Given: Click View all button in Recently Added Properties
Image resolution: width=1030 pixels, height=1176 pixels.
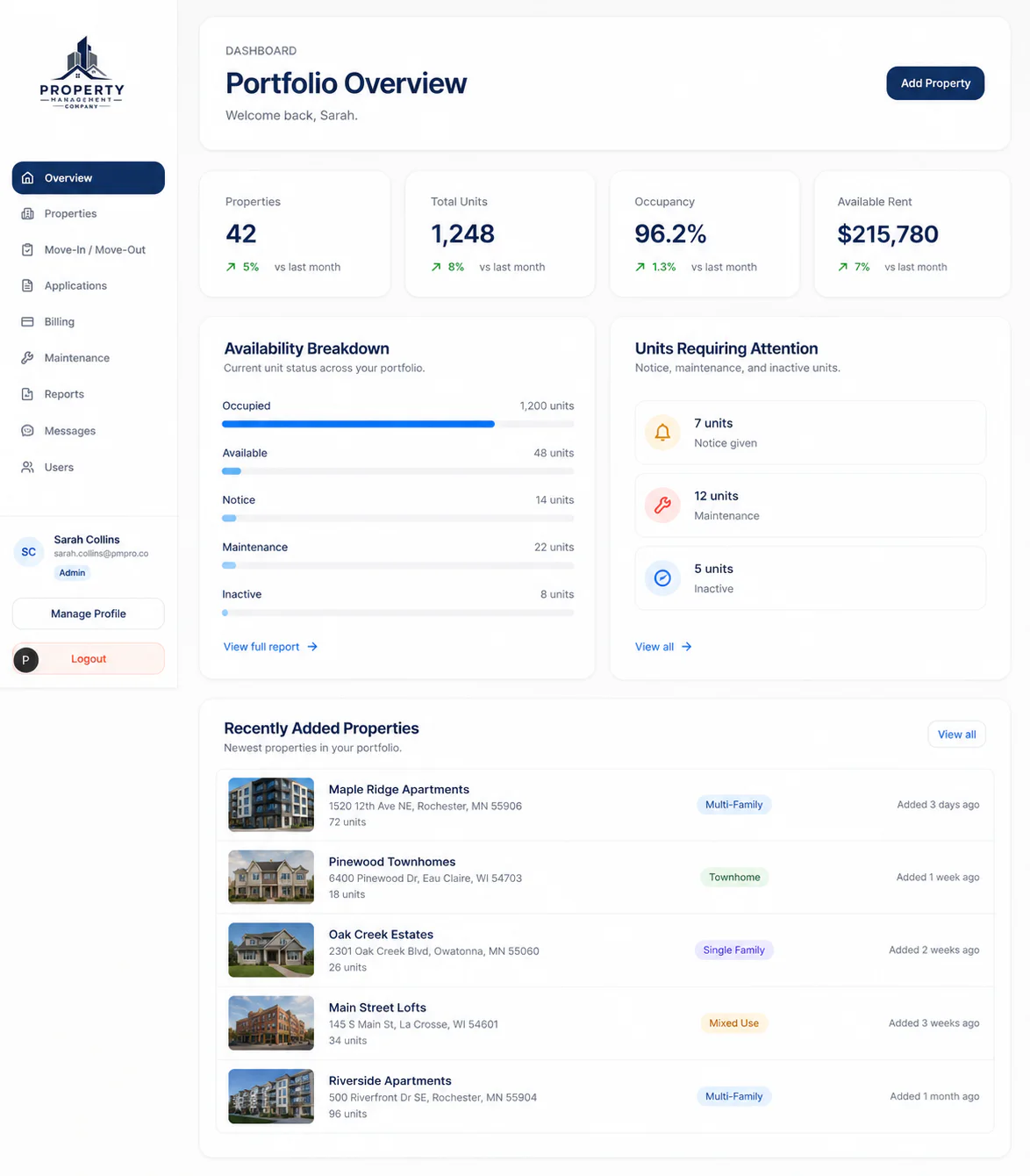Looking at the screenshot, I should point(956,735).
